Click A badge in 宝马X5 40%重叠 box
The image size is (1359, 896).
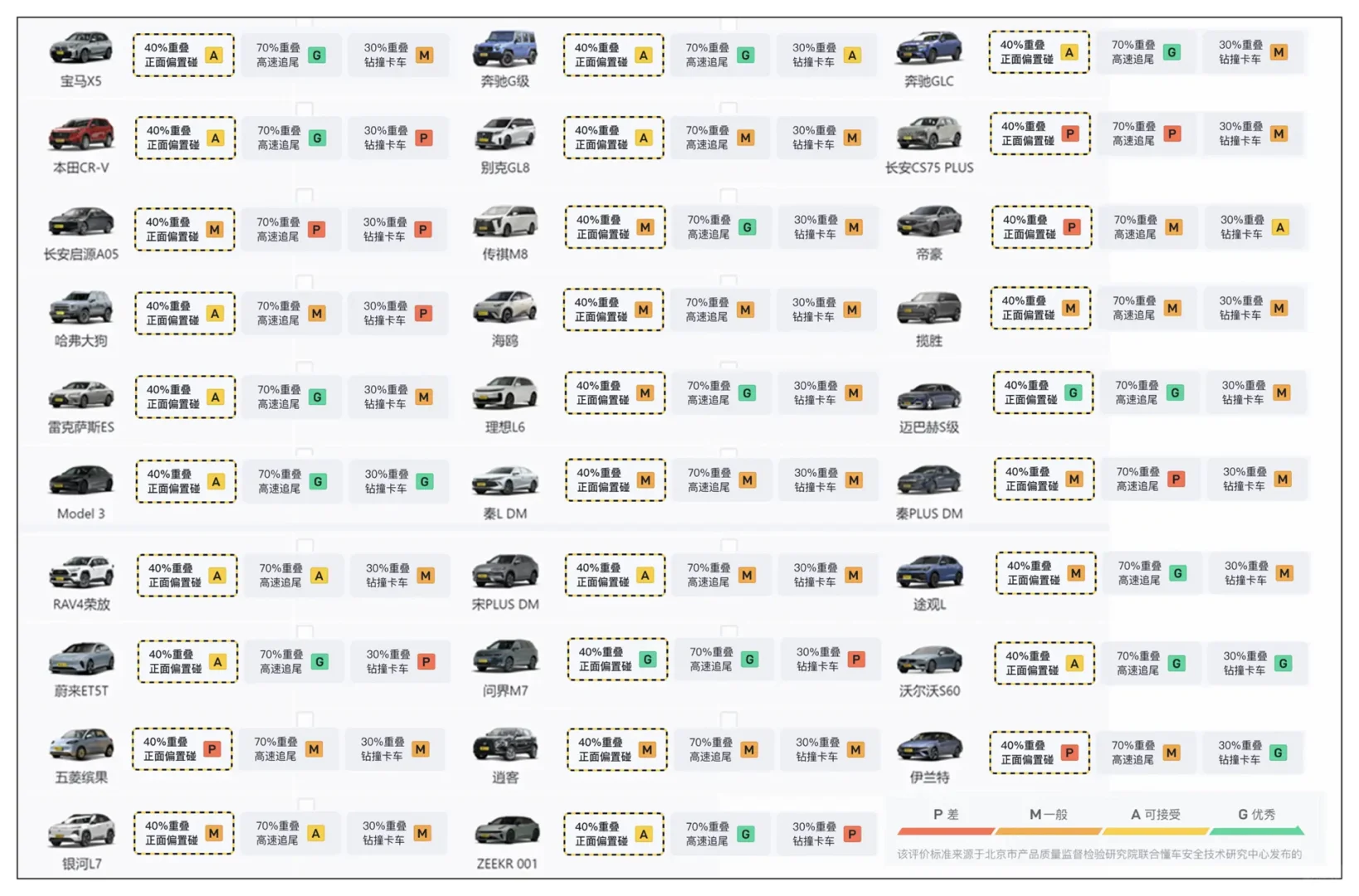[214, 56]
